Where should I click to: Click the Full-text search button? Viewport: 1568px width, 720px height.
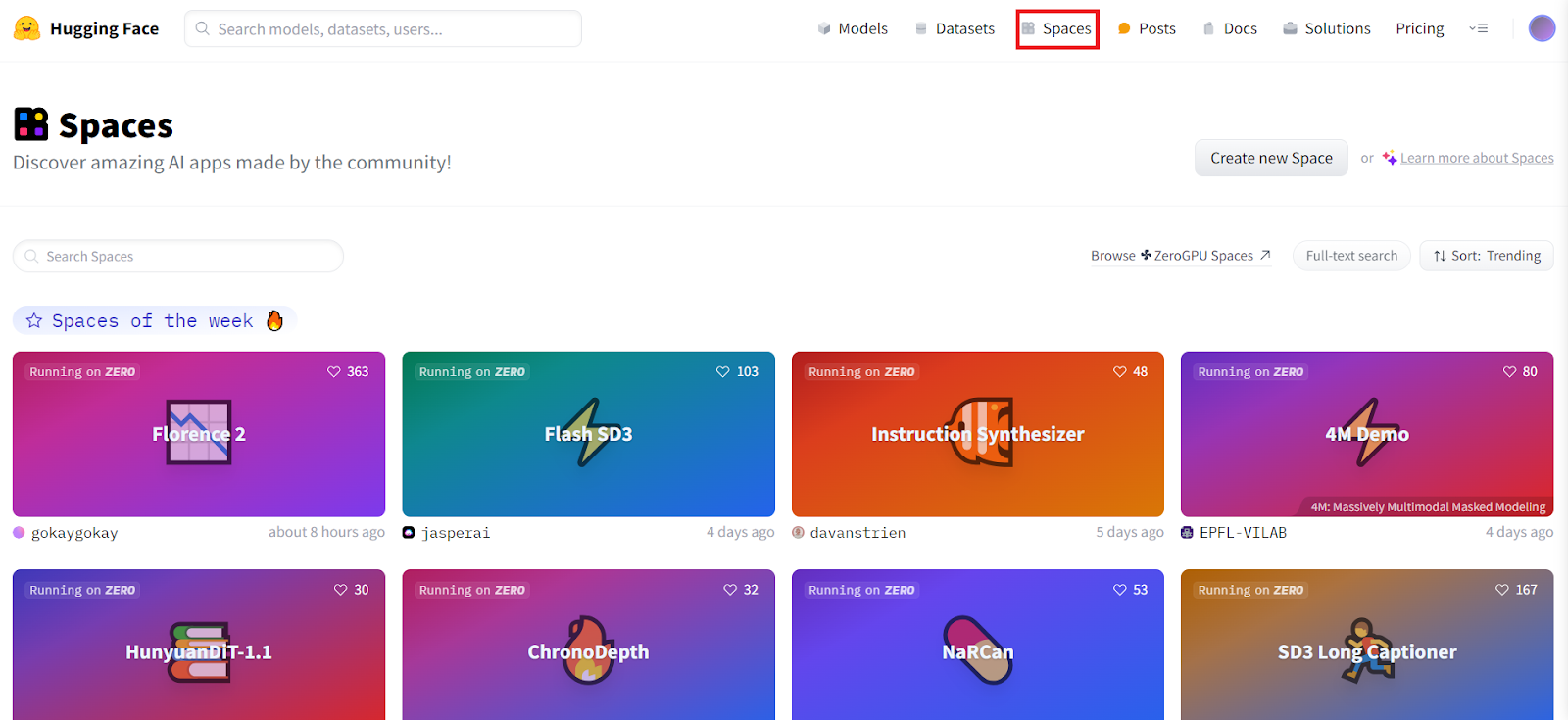tap(1351, 256)
